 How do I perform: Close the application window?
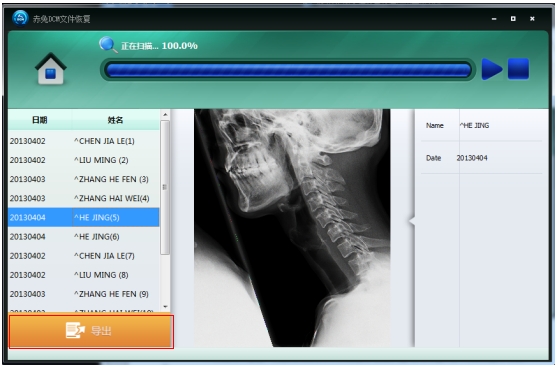532,19
